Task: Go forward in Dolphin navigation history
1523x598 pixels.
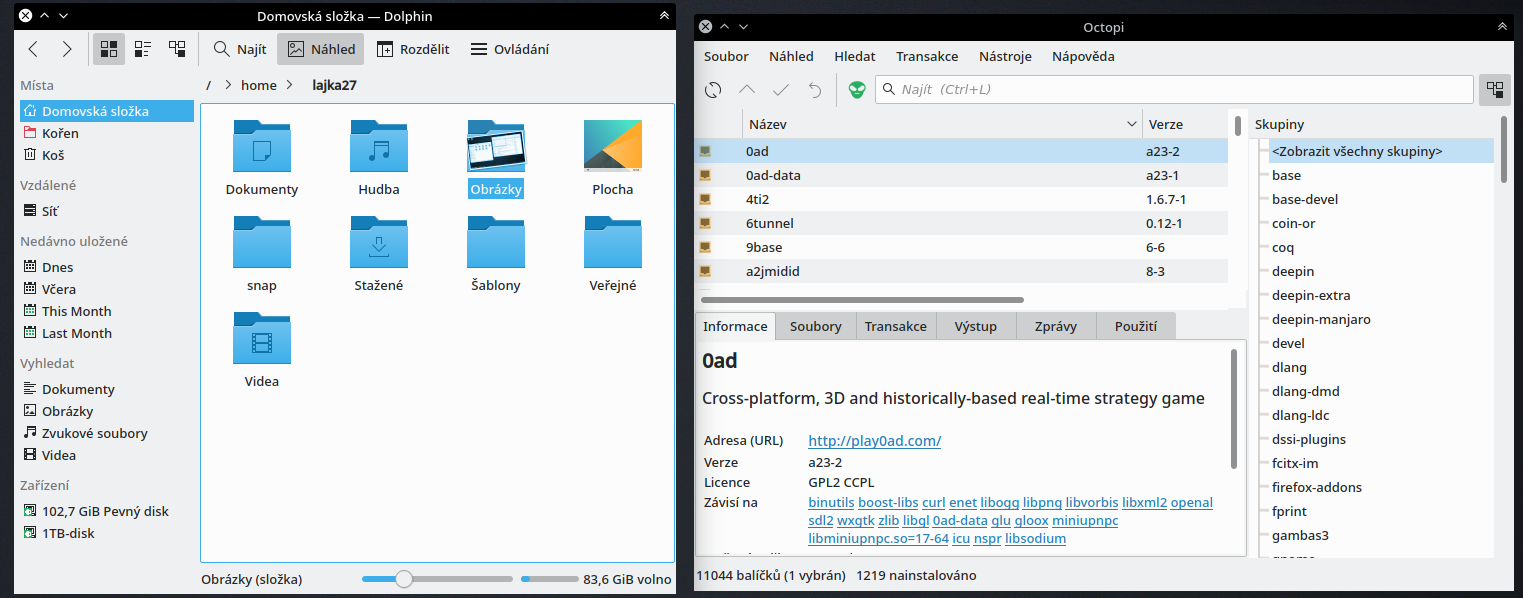Action: pos(67,49)
